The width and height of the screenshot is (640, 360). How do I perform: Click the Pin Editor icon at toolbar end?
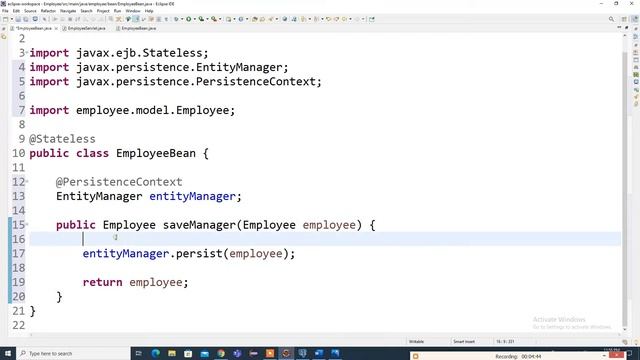click(x=372, y=19)
